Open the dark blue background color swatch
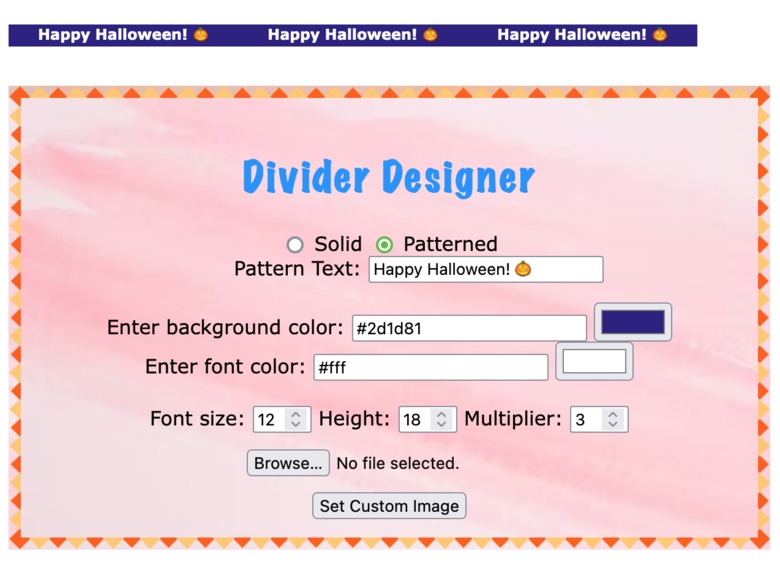Viewport: 780px width, 573px height. pyautogui.click(x=633, y=322)
